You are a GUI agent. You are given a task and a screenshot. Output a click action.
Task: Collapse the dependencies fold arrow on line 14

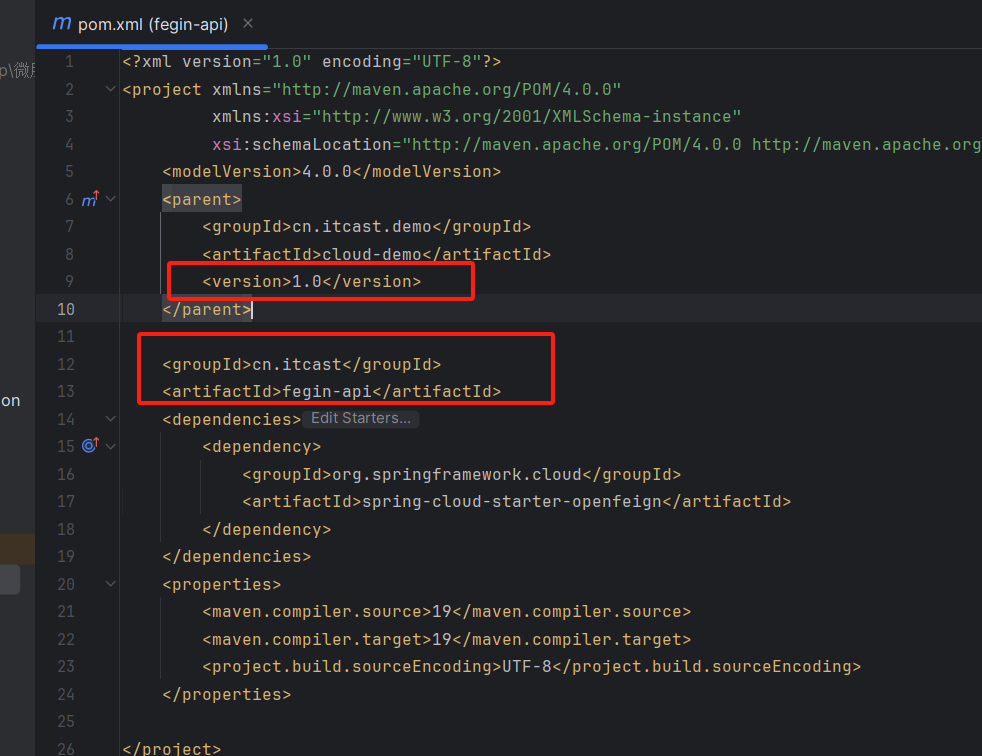[x=111, y=418]
